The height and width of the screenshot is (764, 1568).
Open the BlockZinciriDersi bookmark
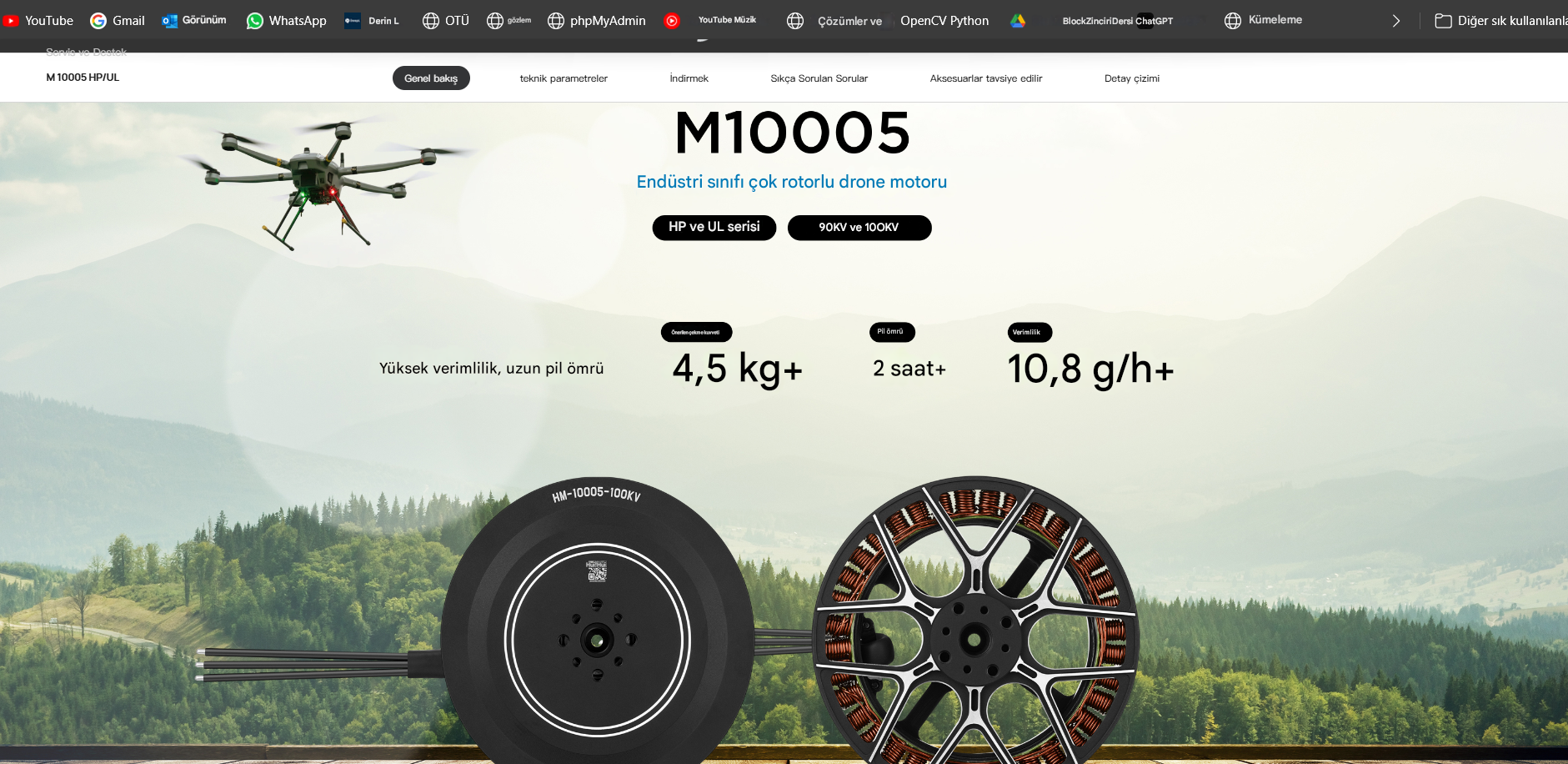pyautogui.click(x=1097, y=21)
